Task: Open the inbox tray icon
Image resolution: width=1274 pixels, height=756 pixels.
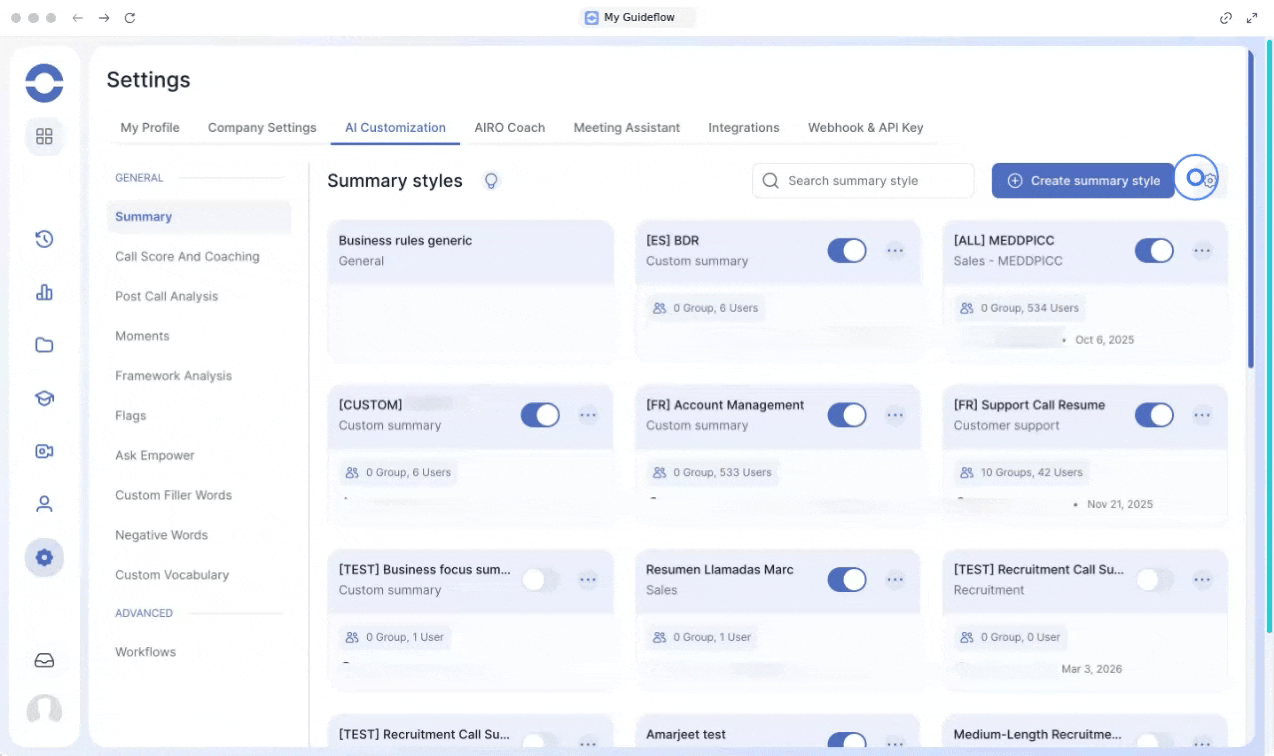Action: tap(44, 661)
